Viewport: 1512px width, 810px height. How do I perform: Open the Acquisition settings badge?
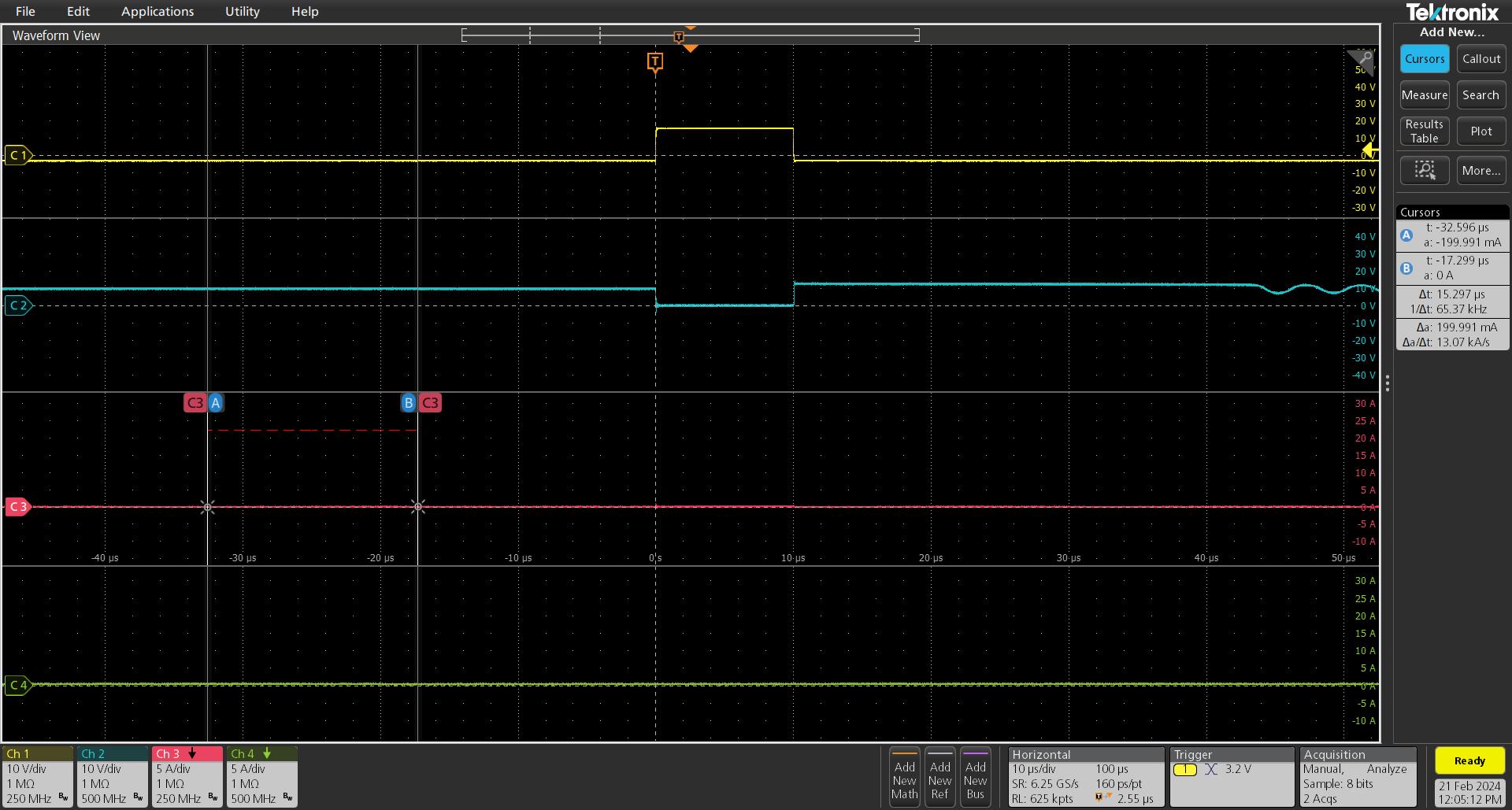coord(1359,776)
